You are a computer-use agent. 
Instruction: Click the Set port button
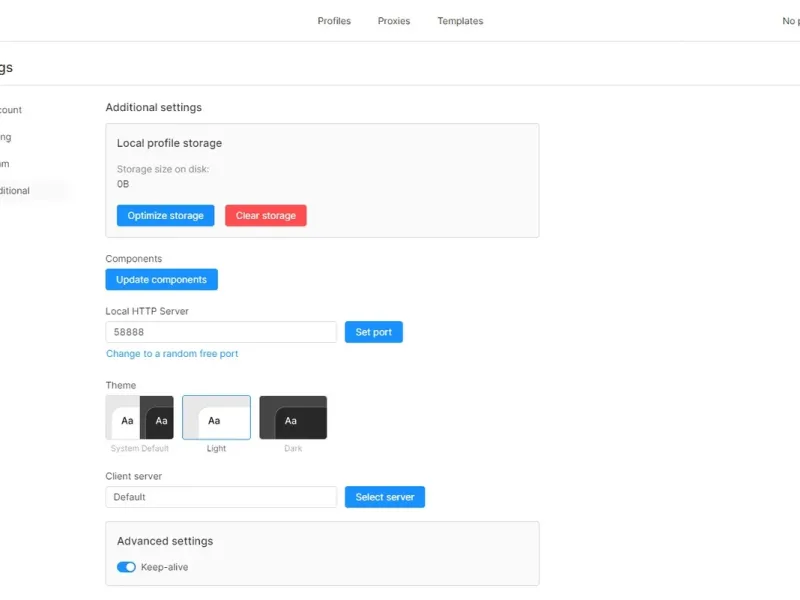click(373, 332)
